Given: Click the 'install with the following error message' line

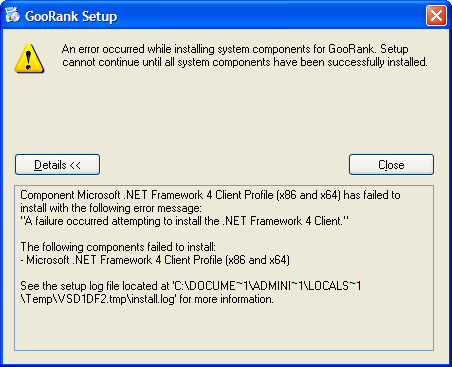Looking at the screenshot, I should (x=111, y=208).
